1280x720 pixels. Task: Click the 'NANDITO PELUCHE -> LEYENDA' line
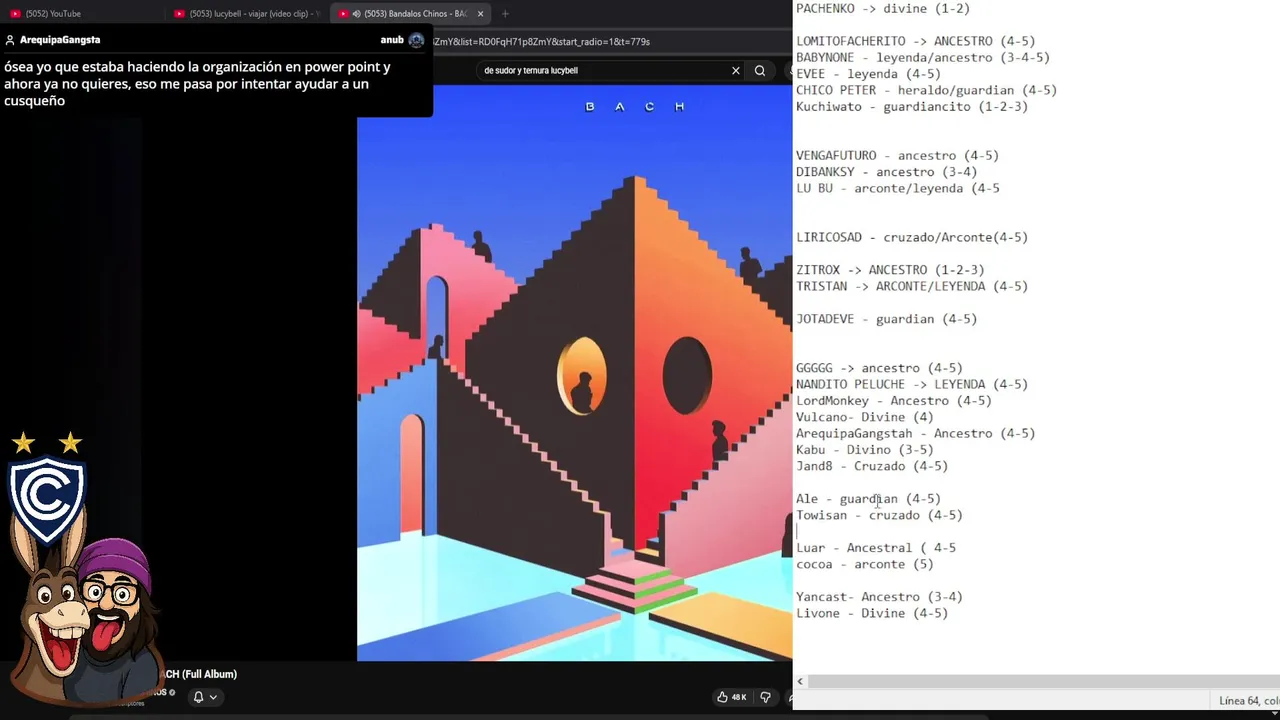912,384
